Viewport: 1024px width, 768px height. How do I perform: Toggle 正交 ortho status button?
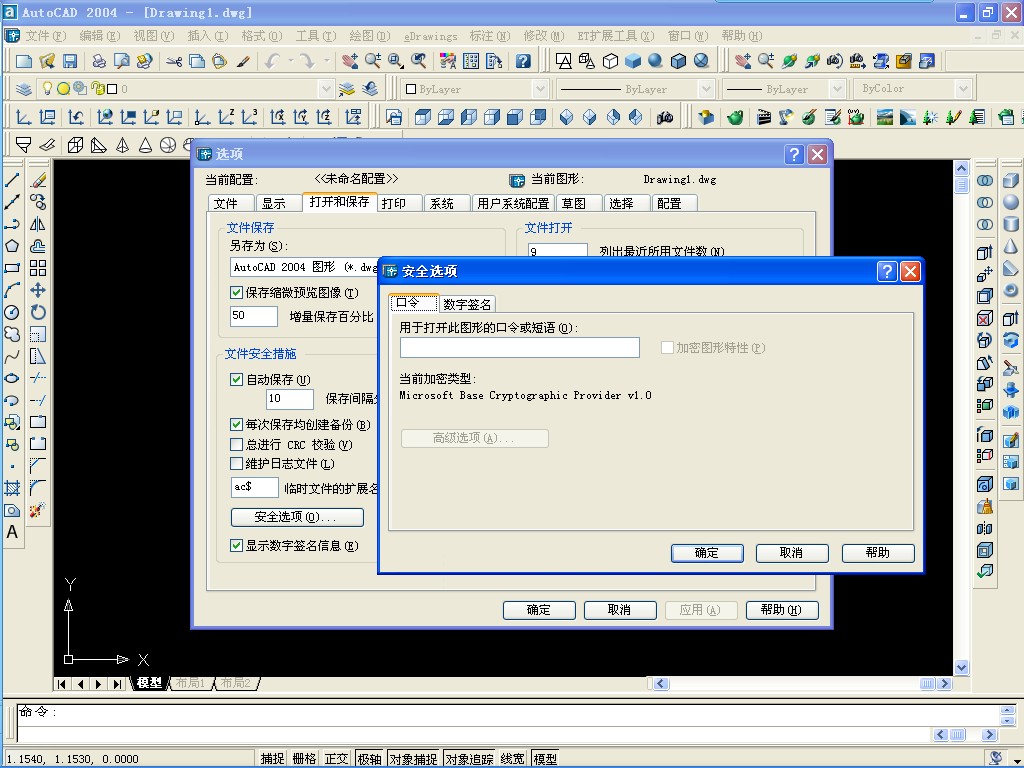(x=336, y=758)
